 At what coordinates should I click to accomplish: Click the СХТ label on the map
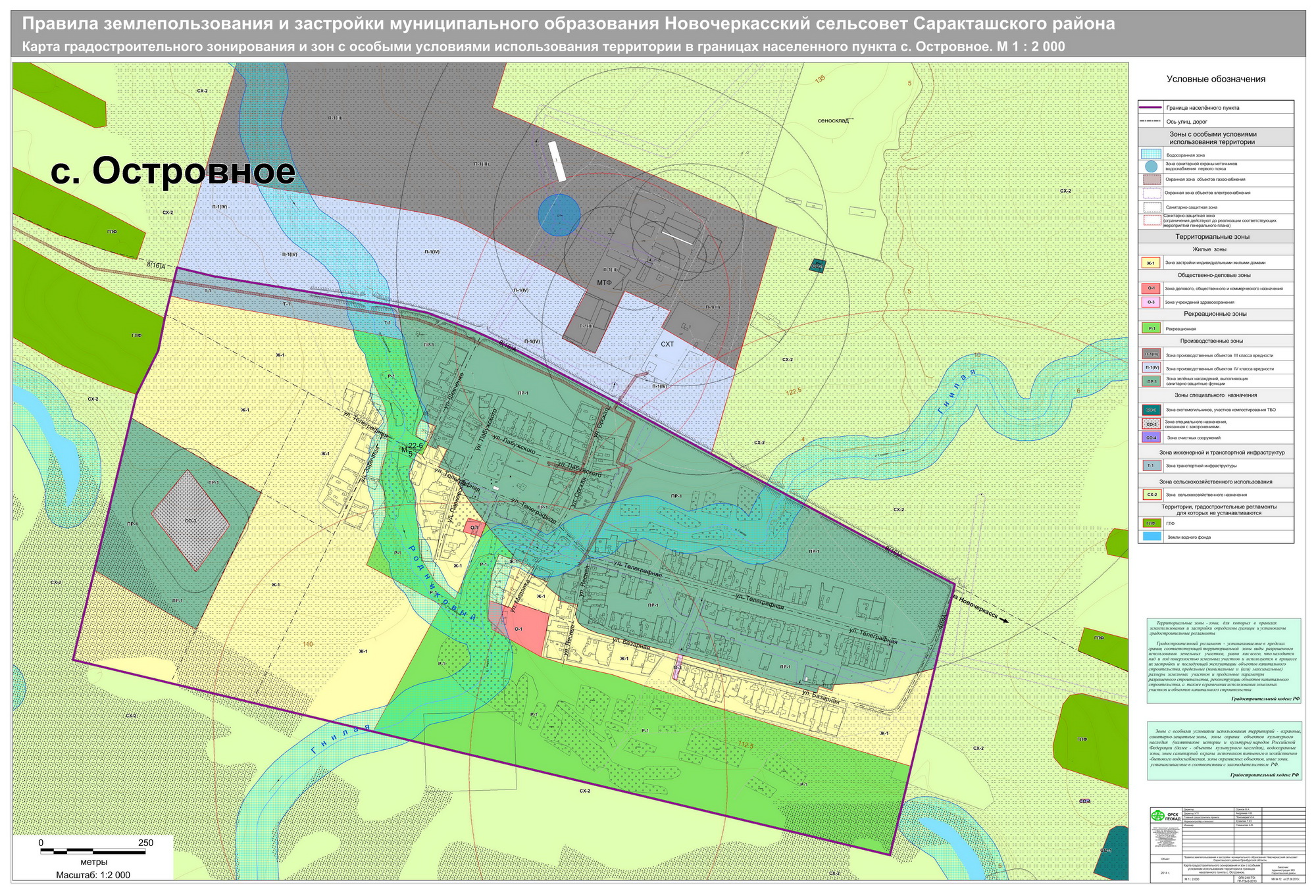(667, 345)
